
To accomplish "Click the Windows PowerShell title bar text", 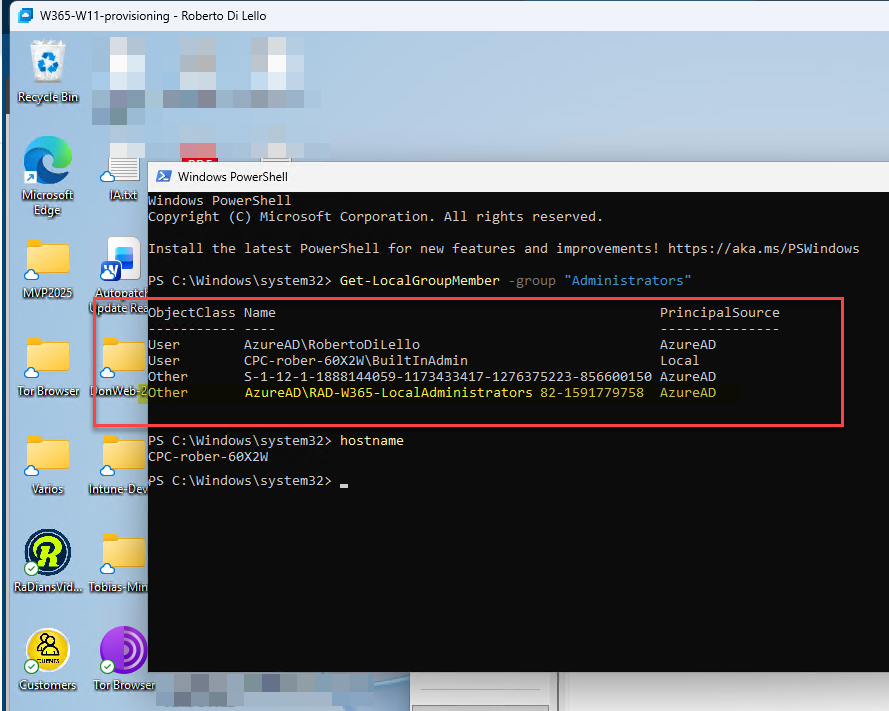I will tap(232, 176).
